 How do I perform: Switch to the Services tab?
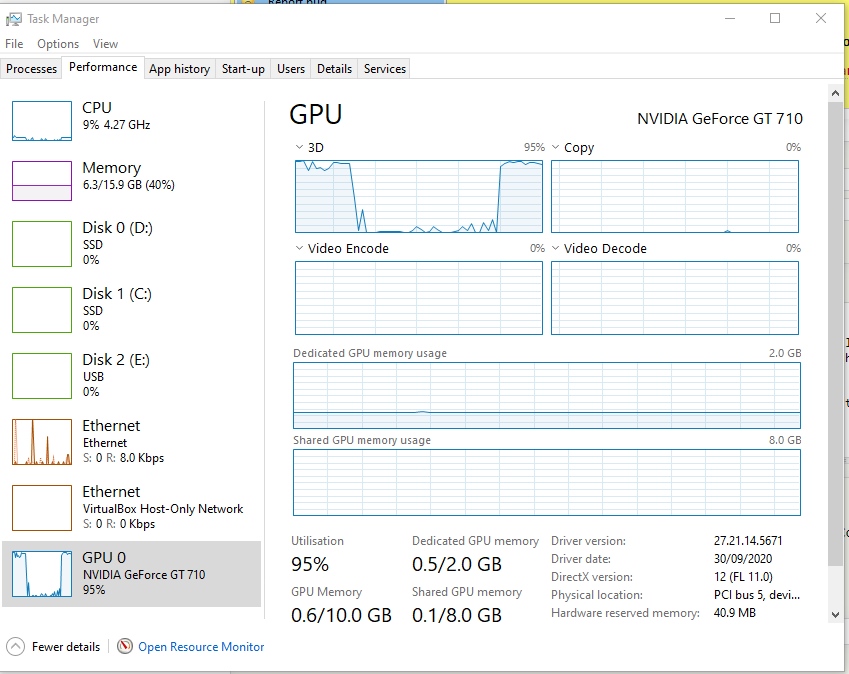click(384, 69)
